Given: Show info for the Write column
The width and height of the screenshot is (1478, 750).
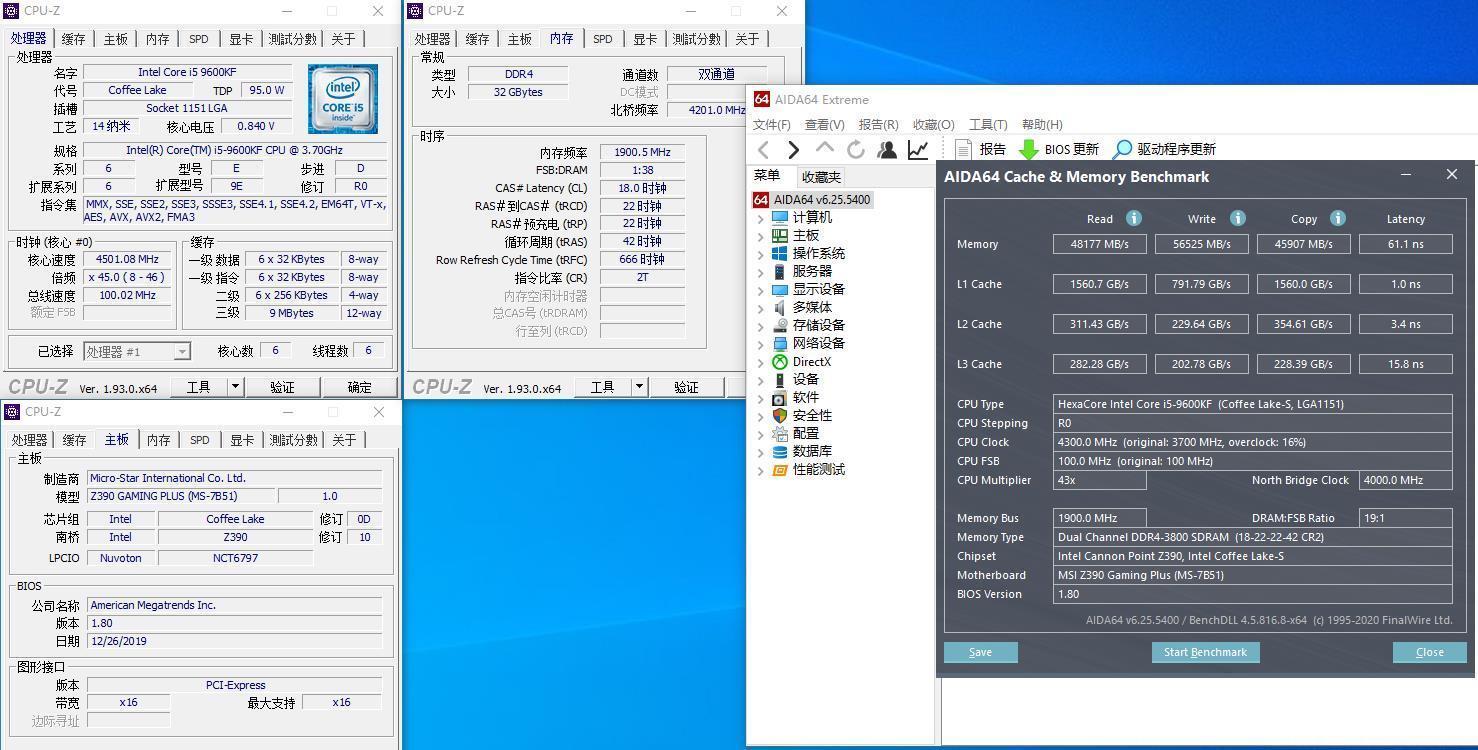Looking at the screenshot, I should 1237,218.
